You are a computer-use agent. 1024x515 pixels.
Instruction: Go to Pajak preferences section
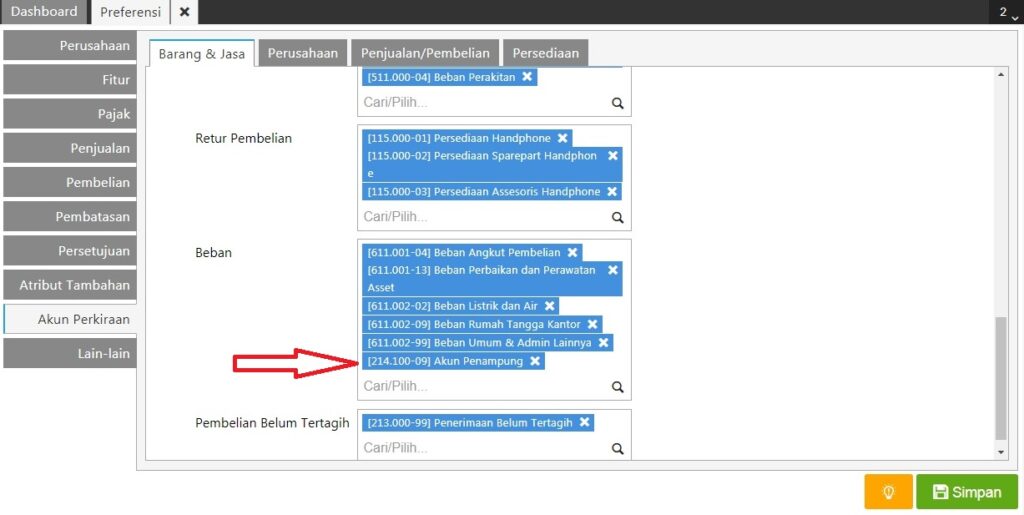70,114
